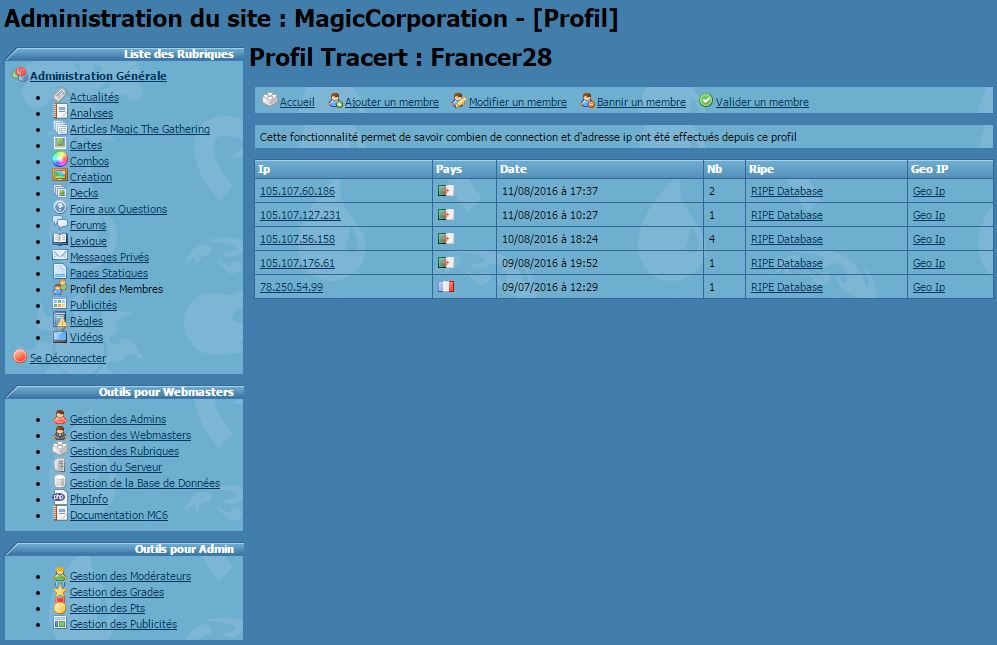The height and width of the screenshot is (645, 997).
Task: Click the Lexique open book icon
Action: tap(60, 240)
